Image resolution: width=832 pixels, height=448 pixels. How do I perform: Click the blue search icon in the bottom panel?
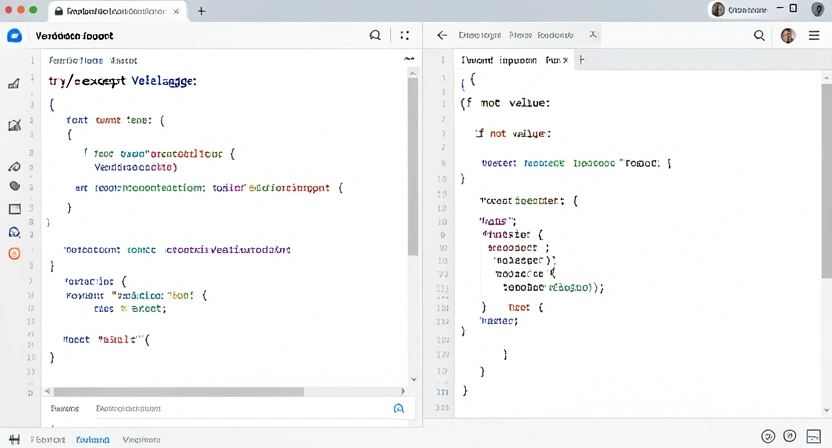(398, 408)
